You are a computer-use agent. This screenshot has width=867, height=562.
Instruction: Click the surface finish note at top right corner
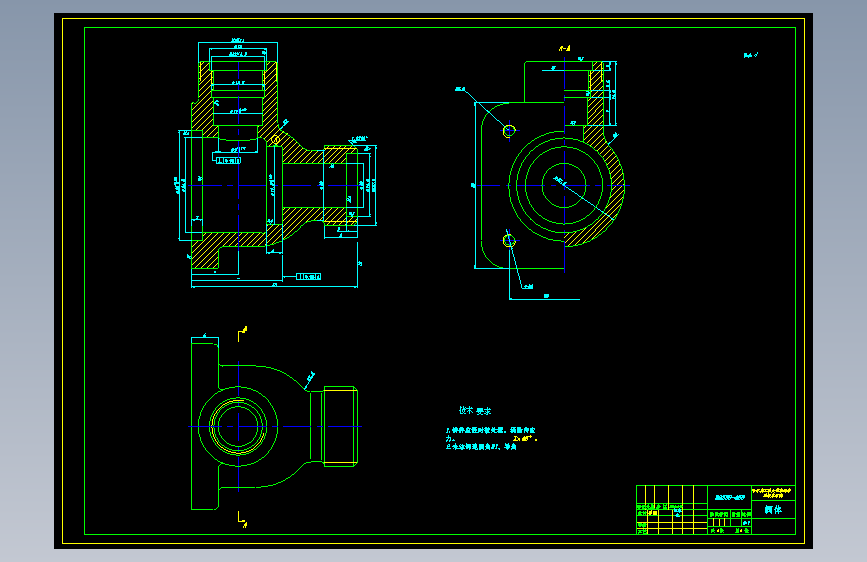(x=751, y=55)
